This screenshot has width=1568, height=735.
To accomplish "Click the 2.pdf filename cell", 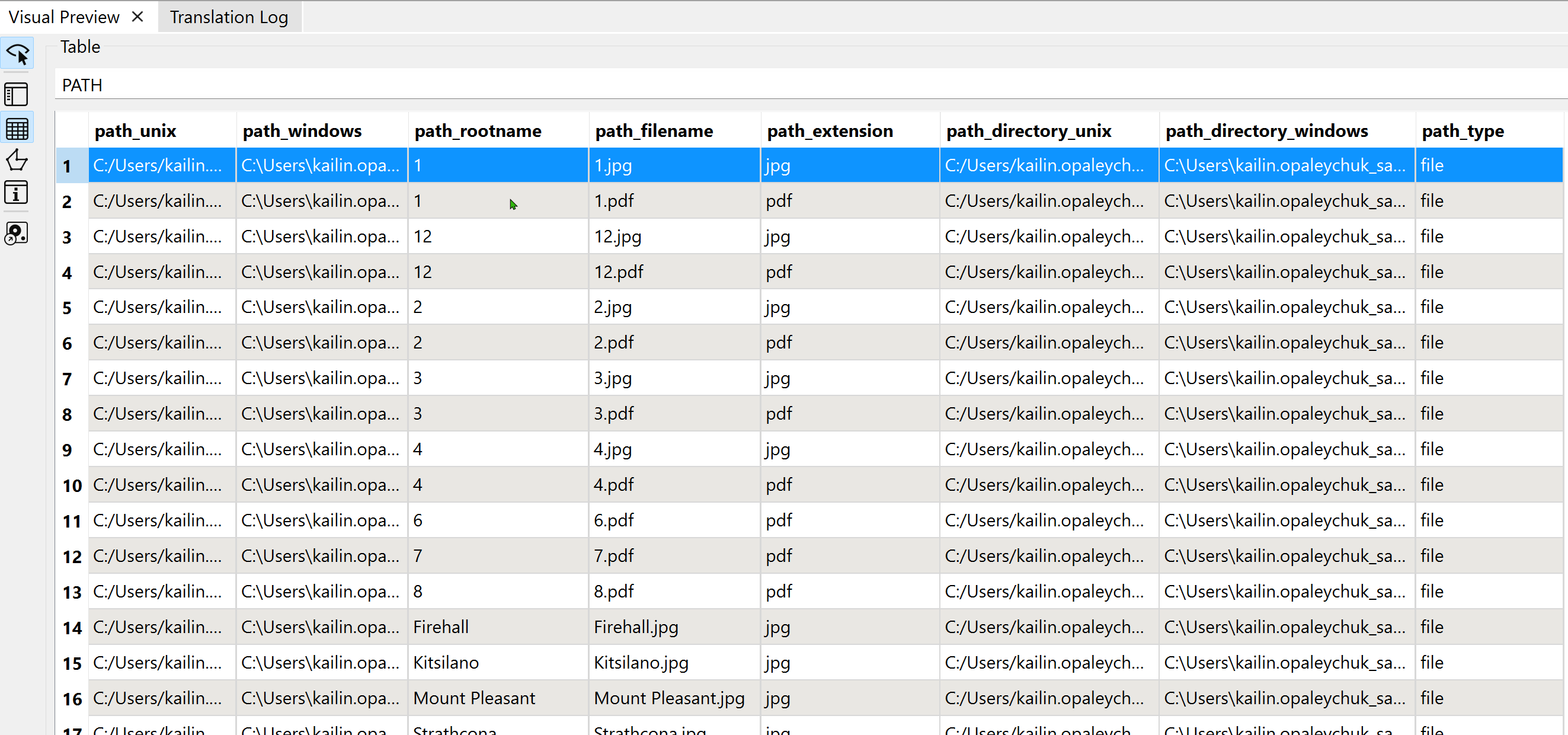I will click(x=674, y=342).
